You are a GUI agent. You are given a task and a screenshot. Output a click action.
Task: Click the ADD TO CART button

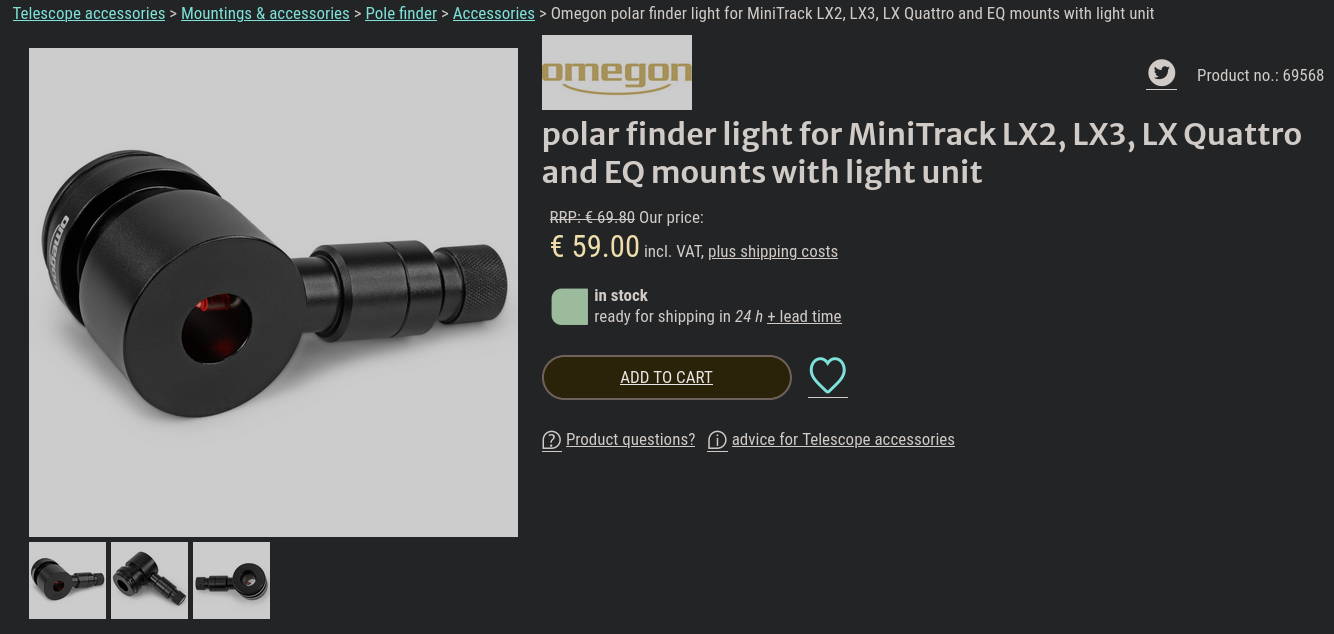667,377
